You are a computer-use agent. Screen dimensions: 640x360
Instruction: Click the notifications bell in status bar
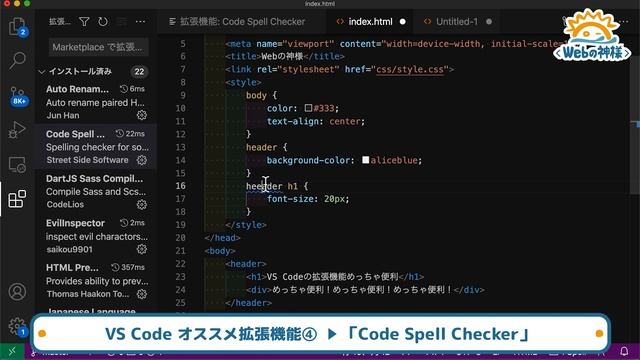[x=624, y=351]
